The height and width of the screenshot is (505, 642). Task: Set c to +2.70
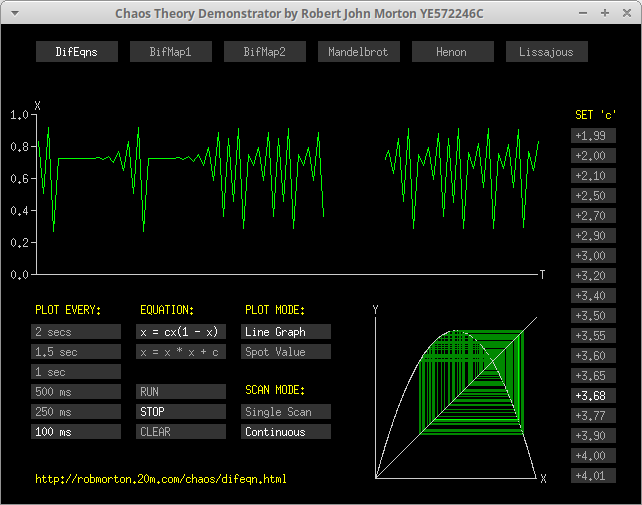tap(593, 216)
